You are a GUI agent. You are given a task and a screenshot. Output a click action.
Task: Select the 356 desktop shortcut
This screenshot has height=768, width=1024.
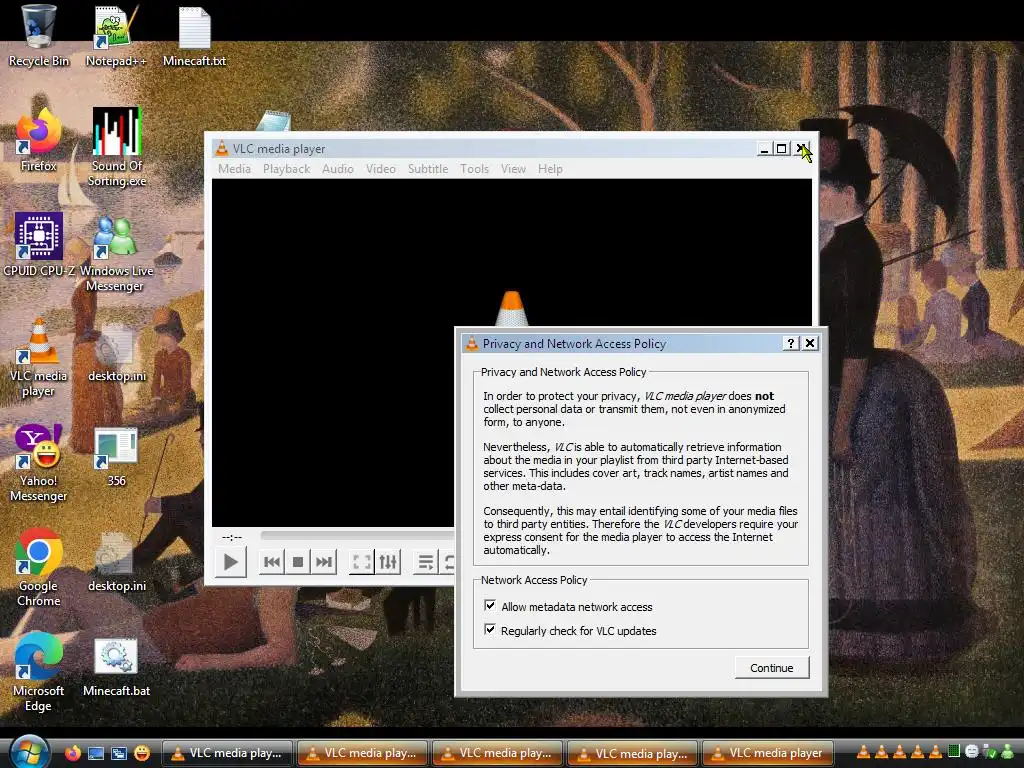click(116, 457)
